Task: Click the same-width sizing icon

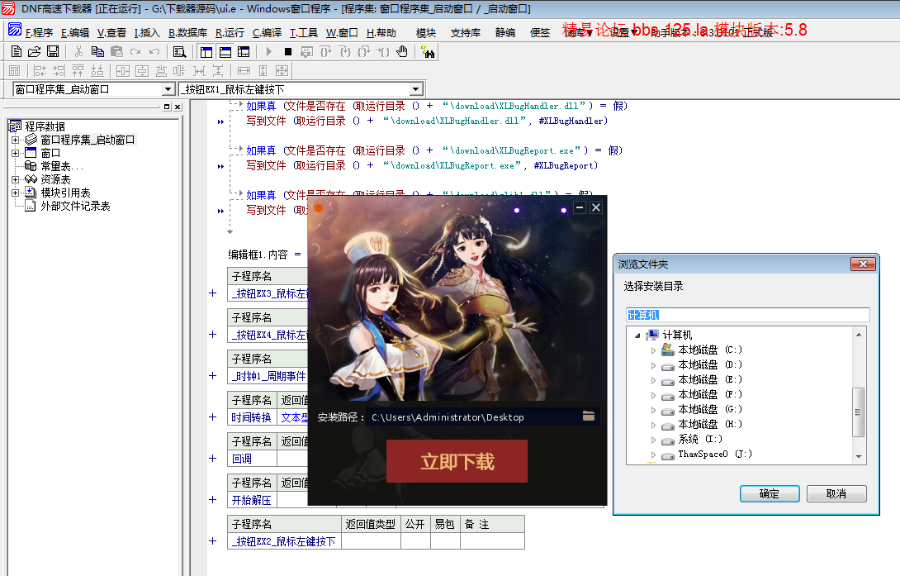Action: (x=244, y=71)
